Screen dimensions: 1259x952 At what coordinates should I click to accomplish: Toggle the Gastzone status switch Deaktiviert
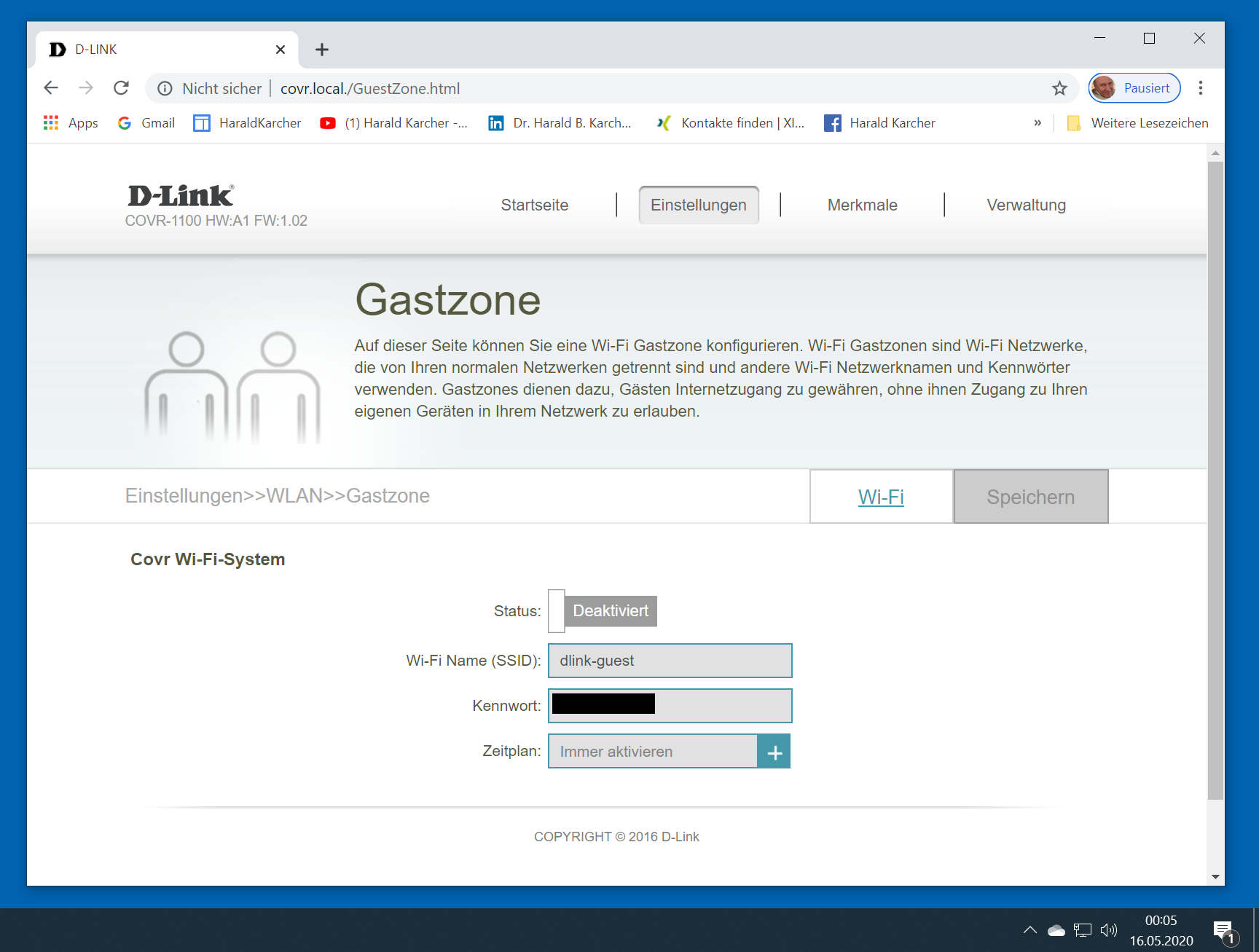[603, 611]
